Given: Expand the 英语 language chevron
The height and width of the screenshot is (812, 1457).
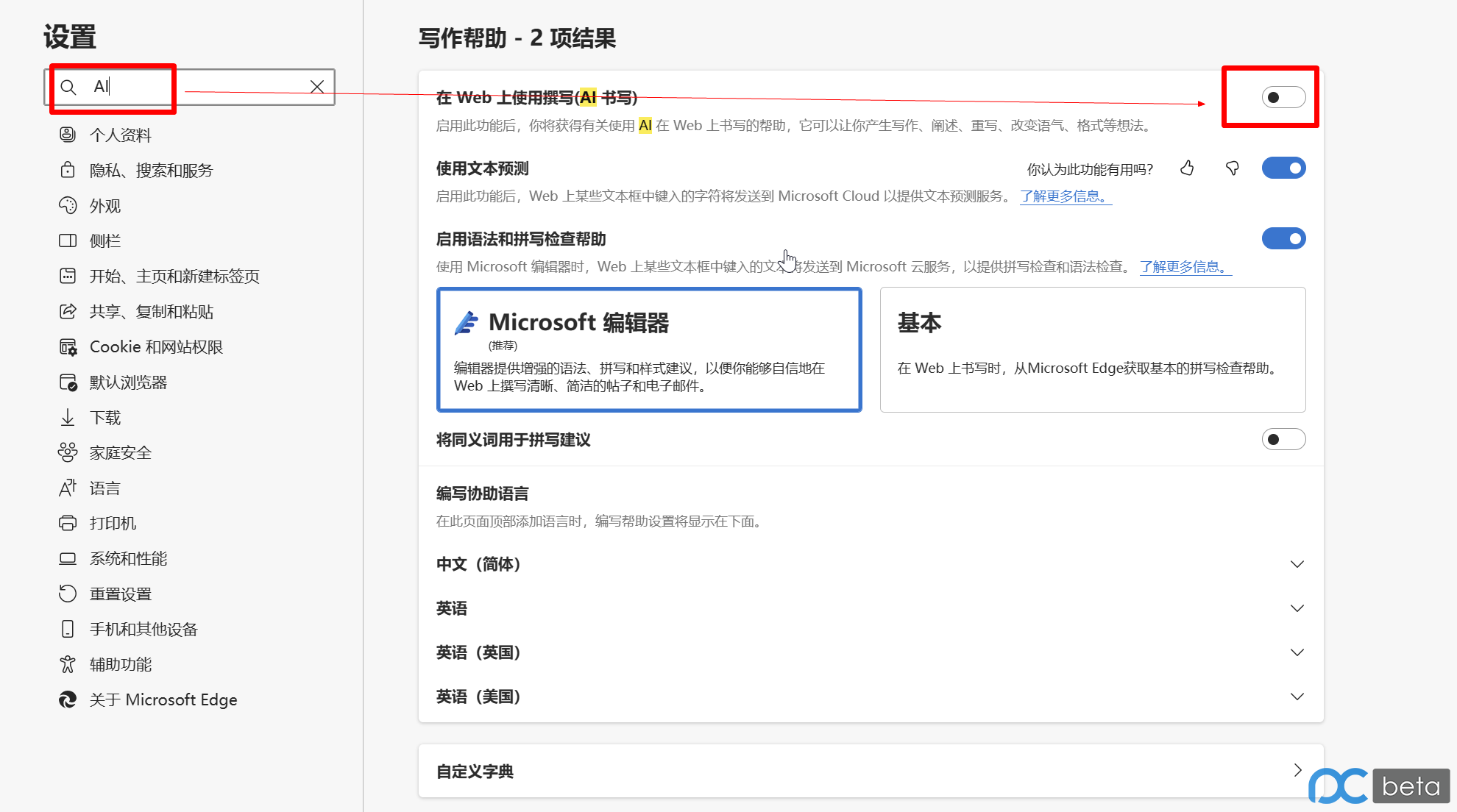Looking at the screenshot, I should [1297, 608].
